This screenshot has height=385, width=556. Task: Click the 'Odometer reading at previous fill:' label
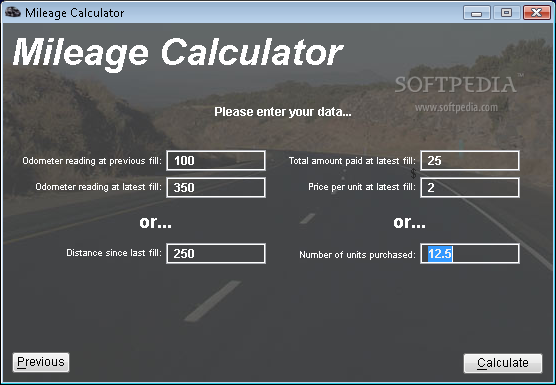[x=92, y=161]
